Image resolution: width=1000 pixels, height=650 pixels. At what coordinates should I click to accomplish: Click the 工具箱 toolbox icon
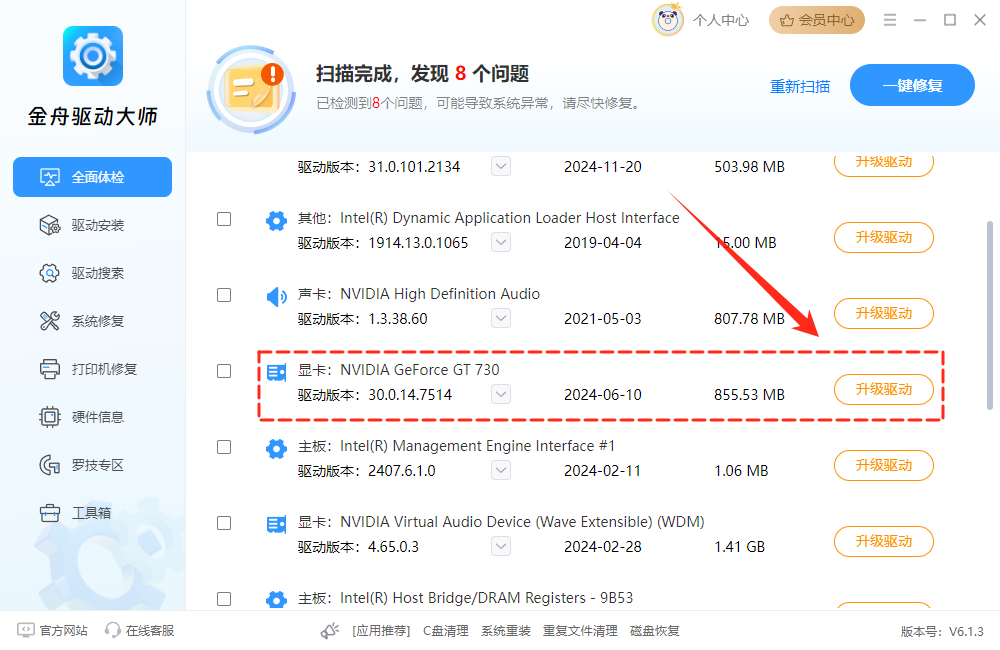(x=50, y=513)
